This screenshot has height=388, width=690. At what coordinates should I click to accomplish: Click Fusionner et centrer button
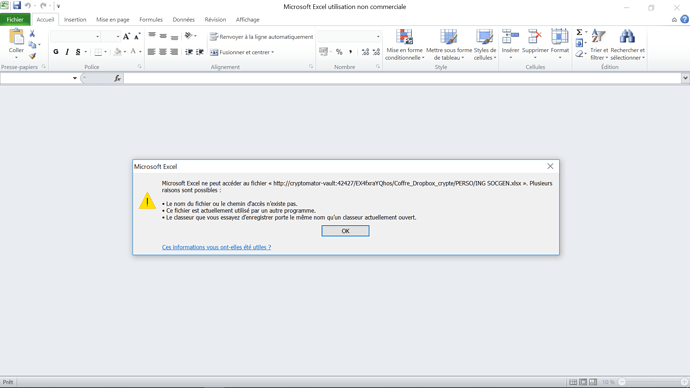tap(239, 52)
